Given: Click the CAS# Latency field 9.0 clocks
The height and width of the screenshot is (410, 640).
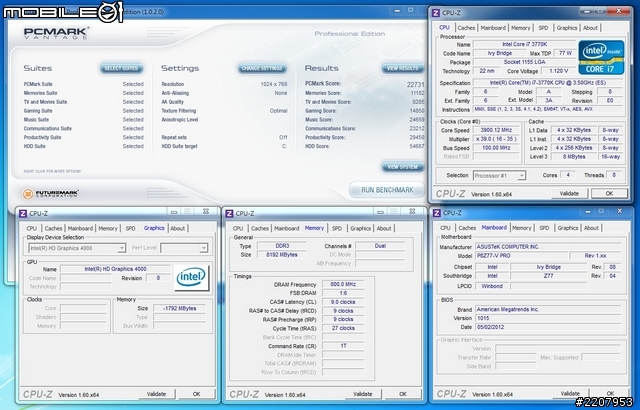Looking at the screenshot, I should pyautogui.click(x=343, y=302).
